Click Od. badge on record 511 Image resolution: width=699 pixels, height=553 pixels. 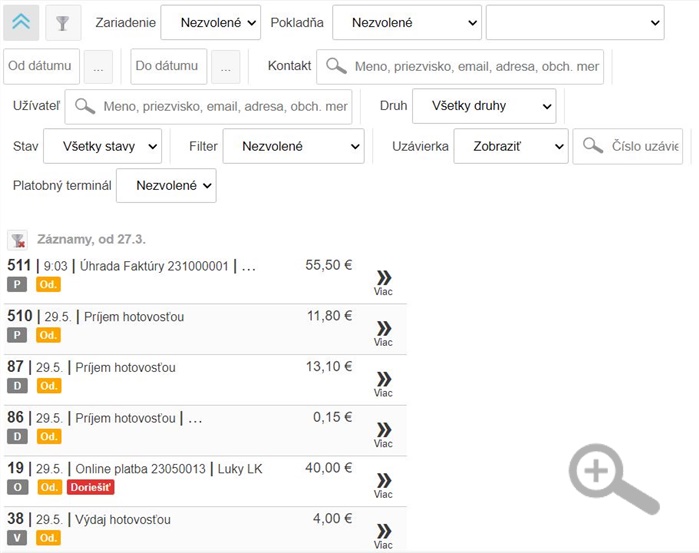[48, 285]
